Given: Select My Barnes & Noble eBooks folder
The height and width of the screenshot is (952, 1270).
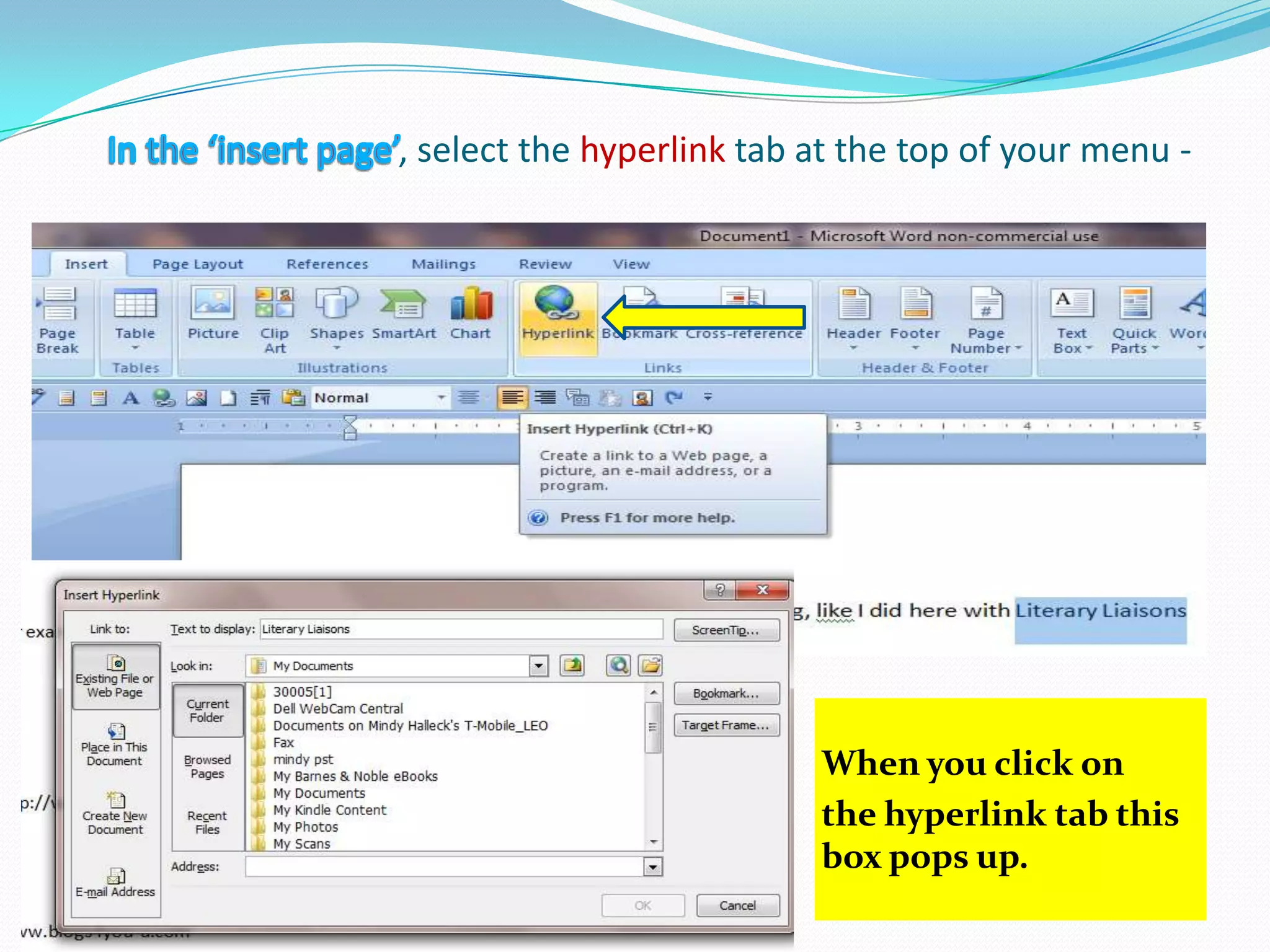Looking at the screenshot, I should click(x=355, y=776).
